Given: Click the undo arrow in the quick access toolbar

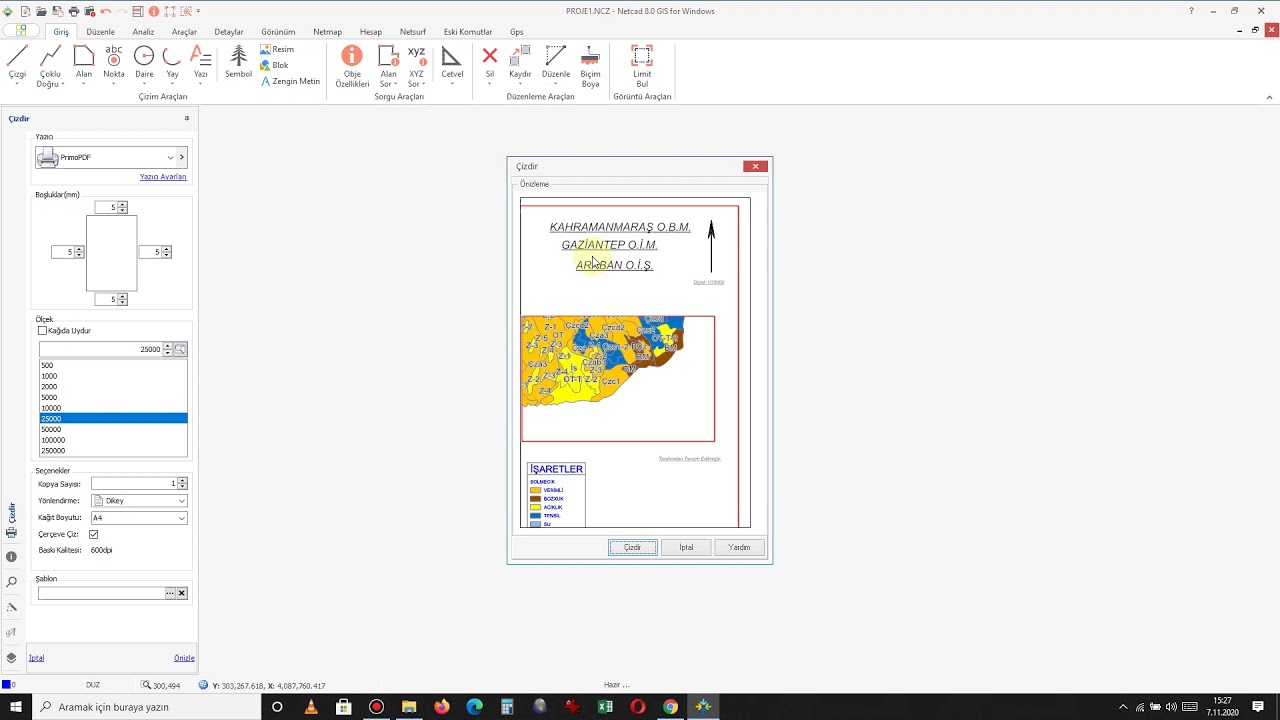Looking at the screenshot, I should click(106, 11).
